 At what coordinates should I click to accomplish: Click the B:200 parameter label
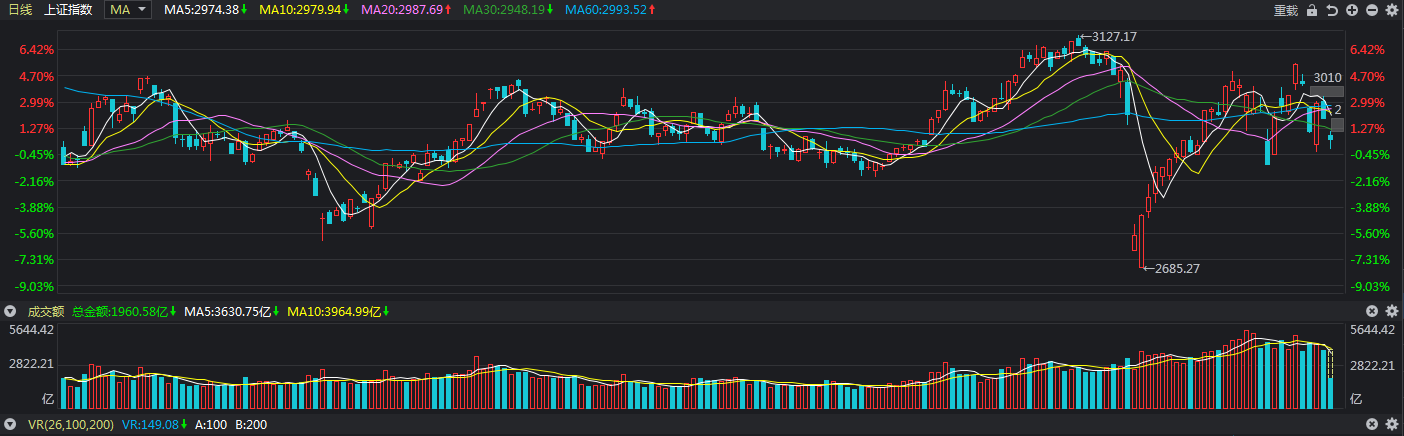click(x=250, y=425)
